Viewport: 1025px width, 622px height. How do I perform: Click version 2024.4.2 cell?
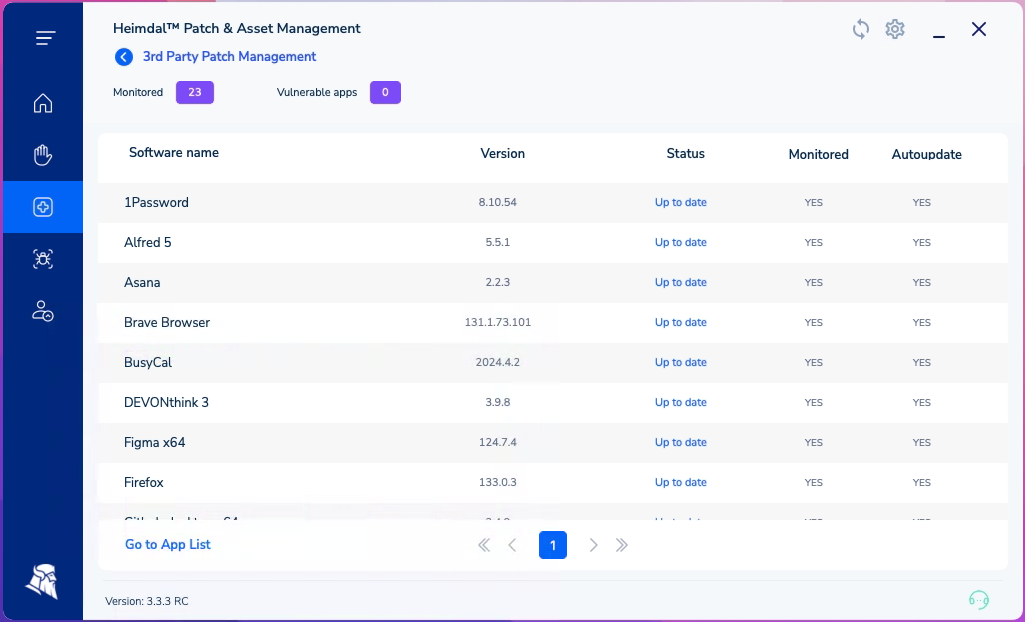tap(497, 362)
